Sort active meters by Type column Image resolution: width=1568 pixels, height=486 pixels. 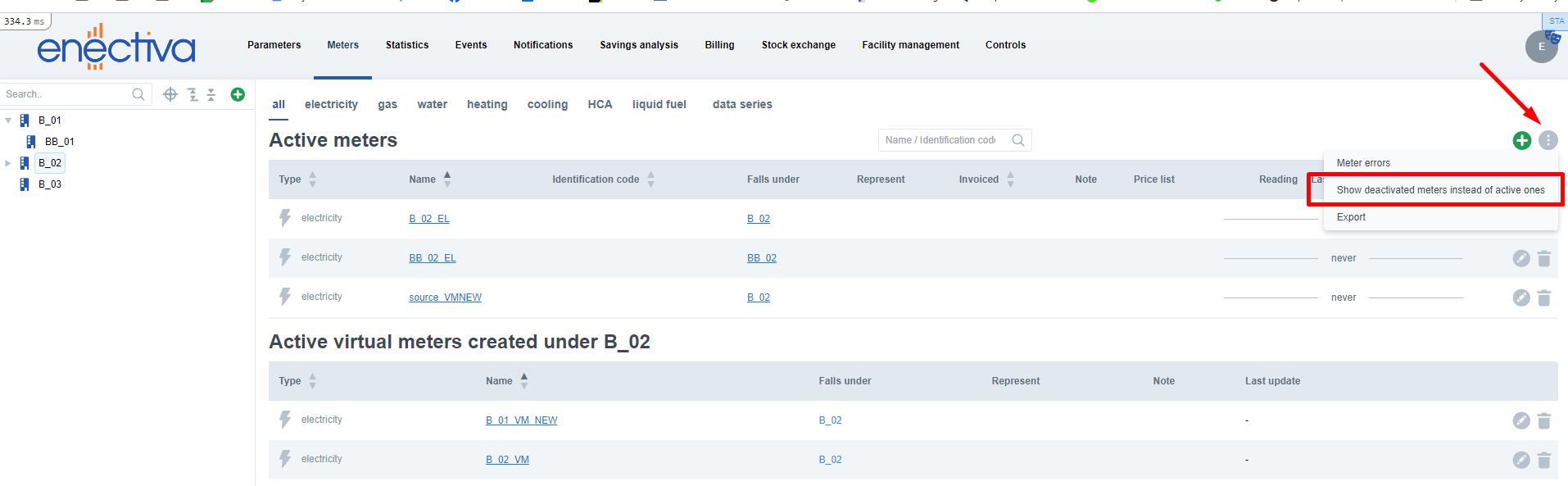(312, 179)
